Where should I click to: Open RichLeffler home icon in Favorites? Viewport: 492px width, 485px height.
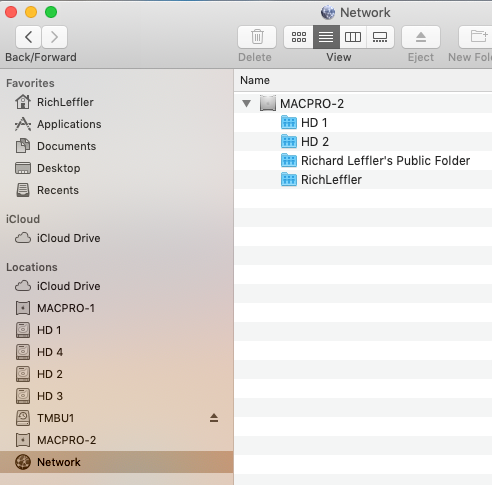tap(23, 102)
